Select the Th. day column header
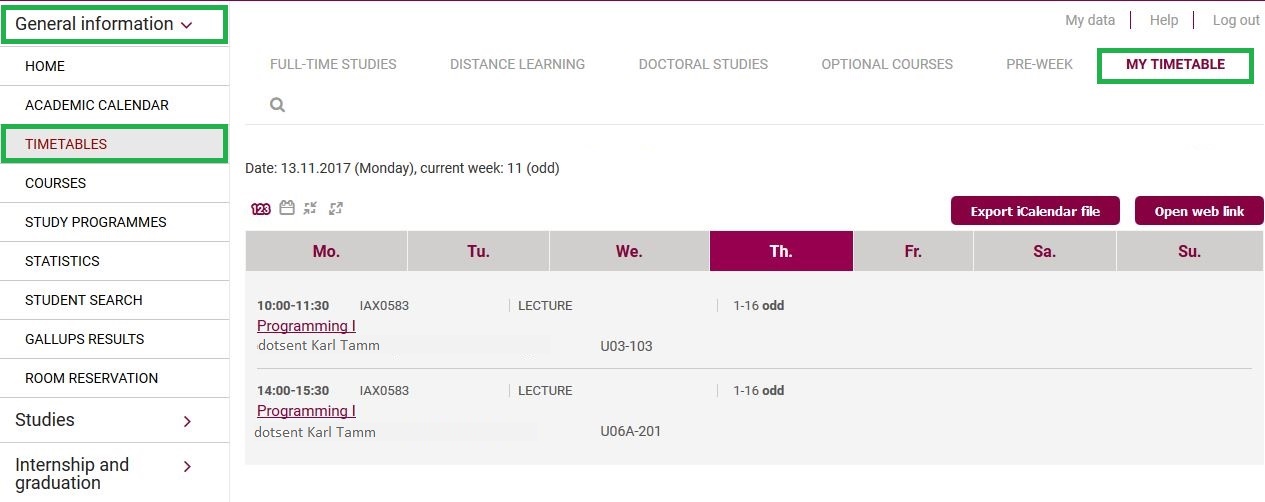The image size is (1265, 502). click(x=781, y=251)
